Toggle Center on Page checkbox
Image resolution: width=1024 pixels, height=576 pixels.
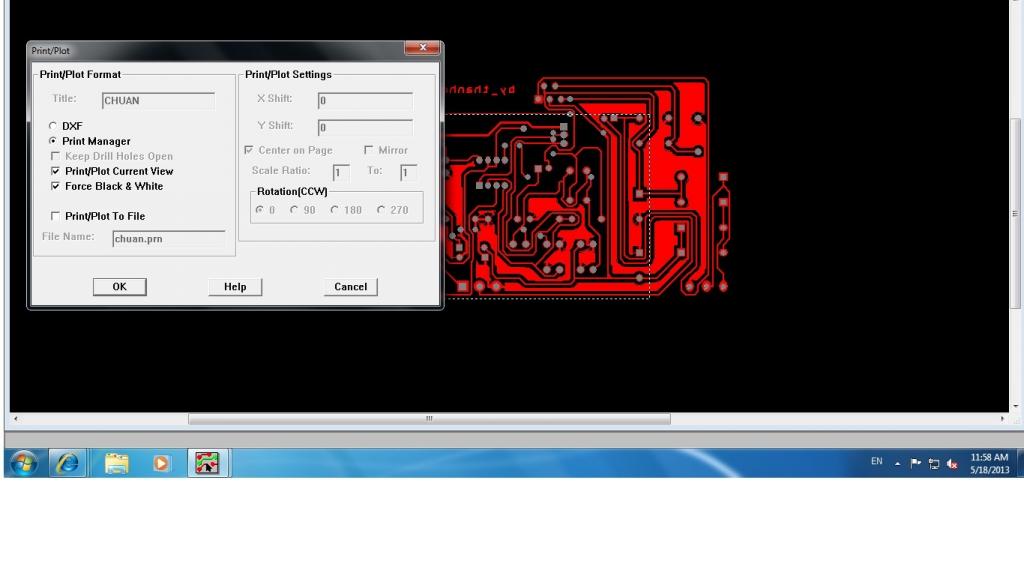point(249,150)
